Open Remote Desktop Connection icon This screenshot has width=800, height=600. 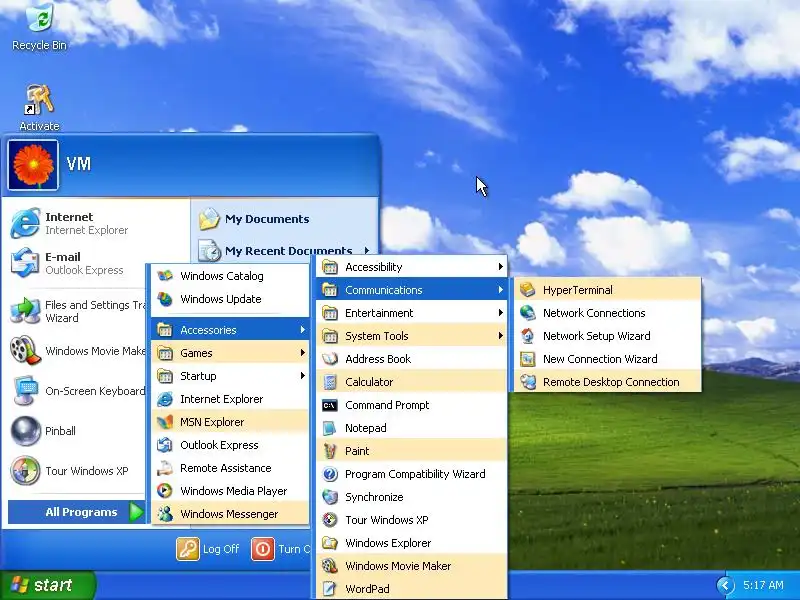[x=528, y=382]
